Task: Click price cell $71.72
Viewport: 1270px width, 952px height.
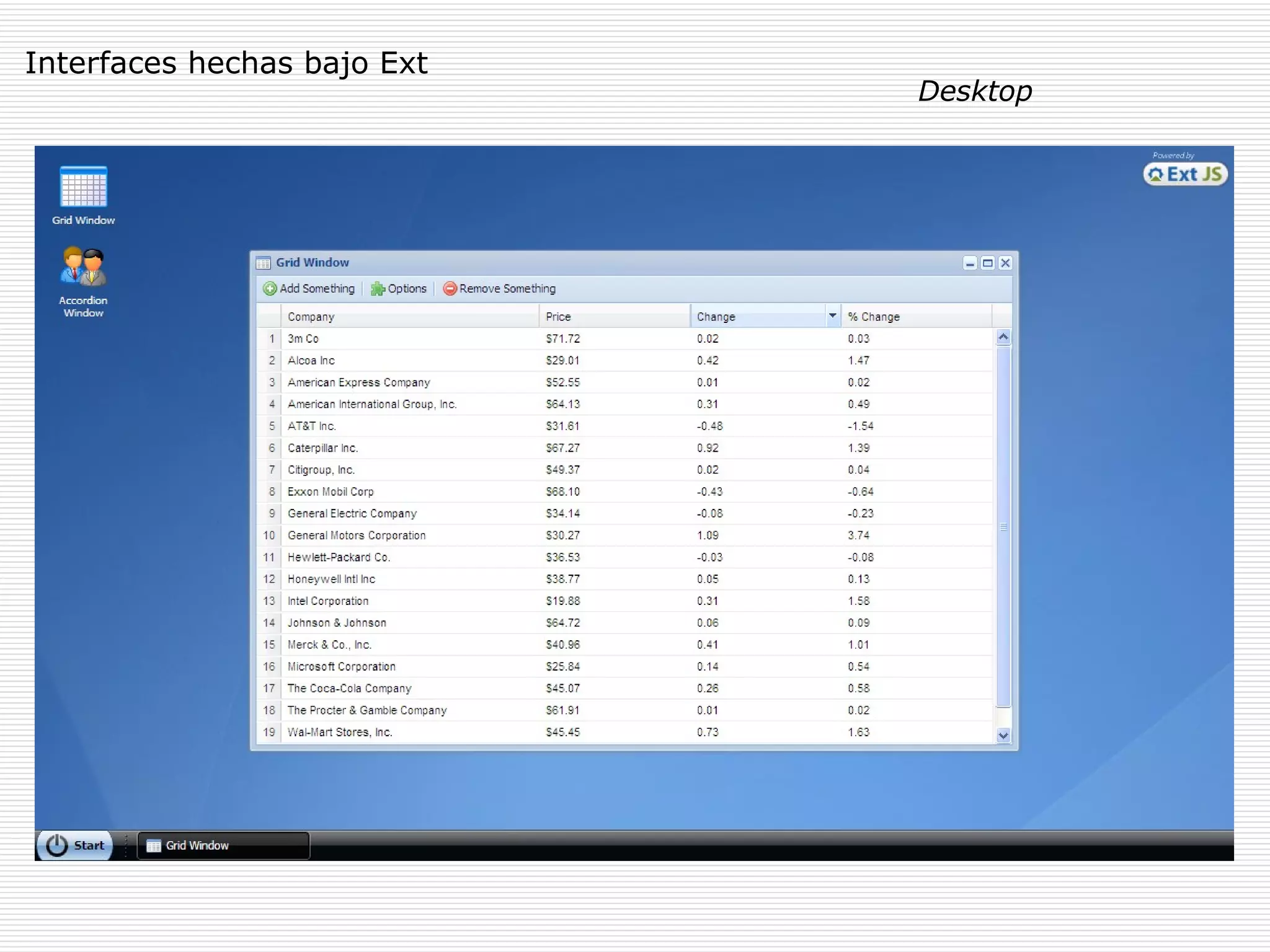Action: click(562, 339)
